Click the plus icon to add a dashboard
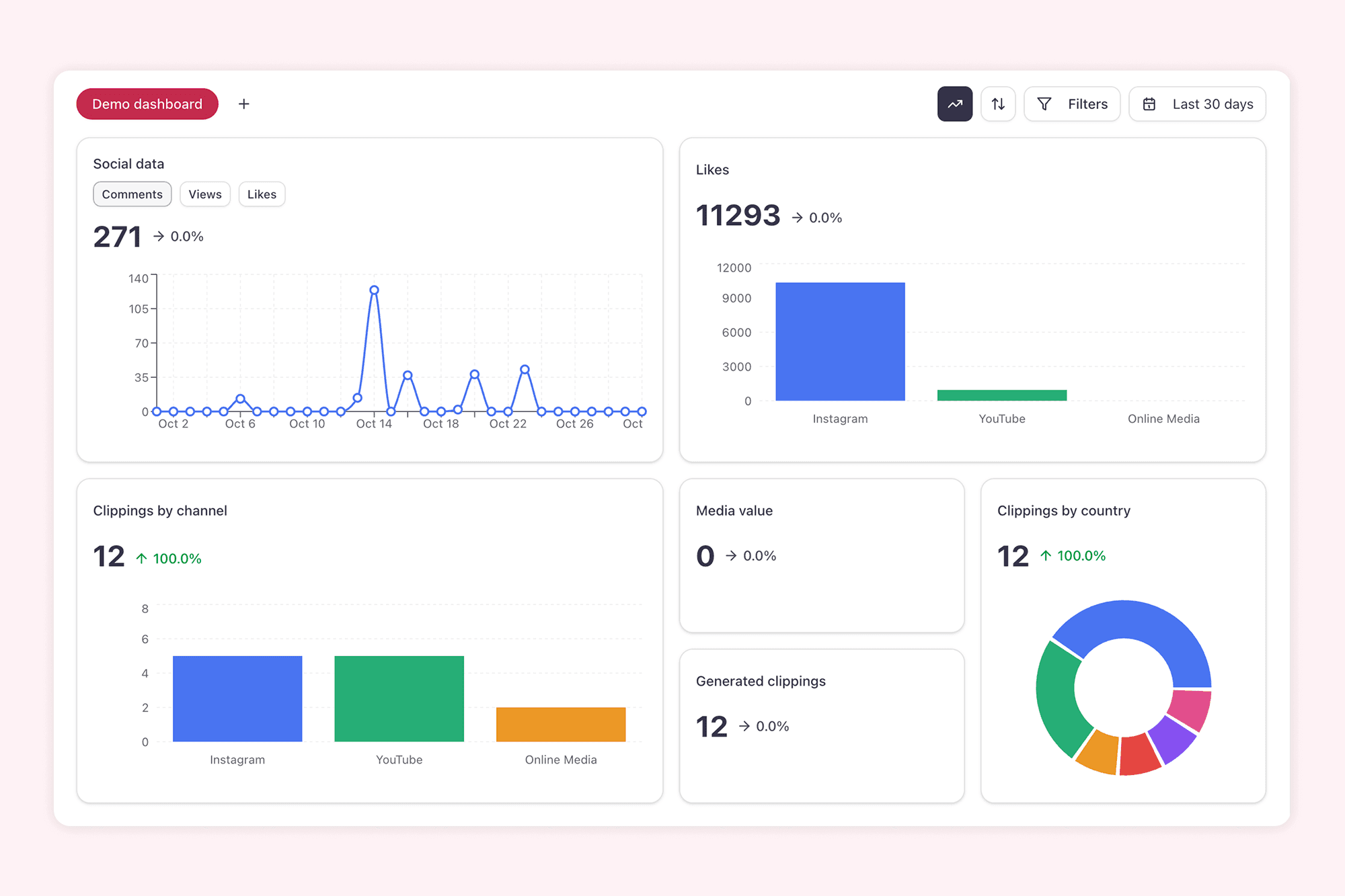Screen dimensions: 1345x896 click(243, 104)
